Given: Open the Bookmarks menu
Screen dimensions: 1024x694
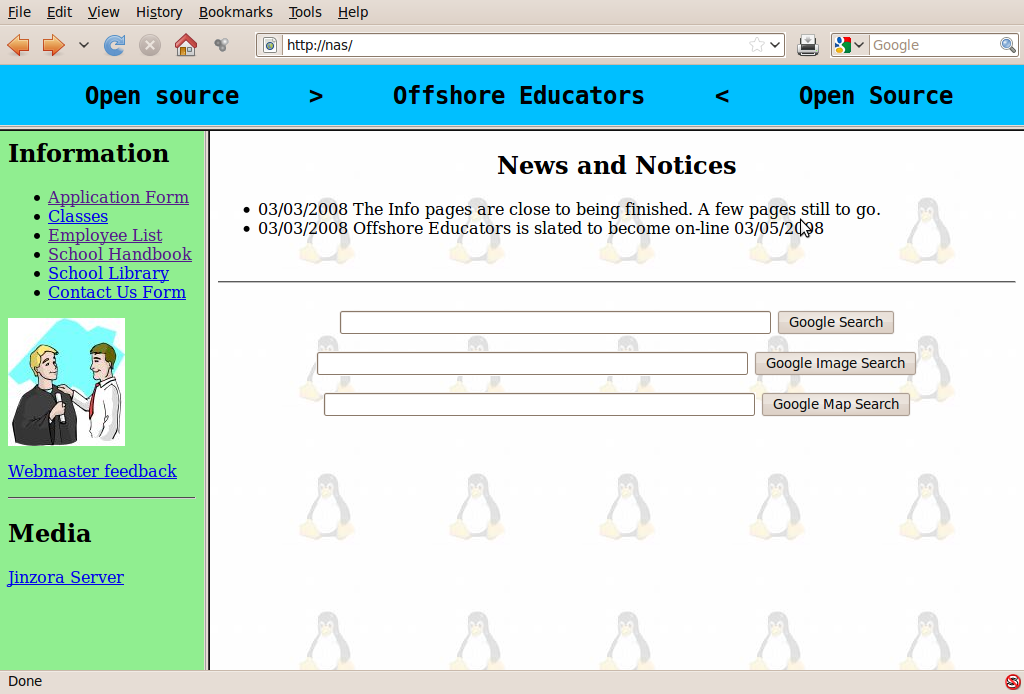Looking at the screenshot, I should (236, 12).
